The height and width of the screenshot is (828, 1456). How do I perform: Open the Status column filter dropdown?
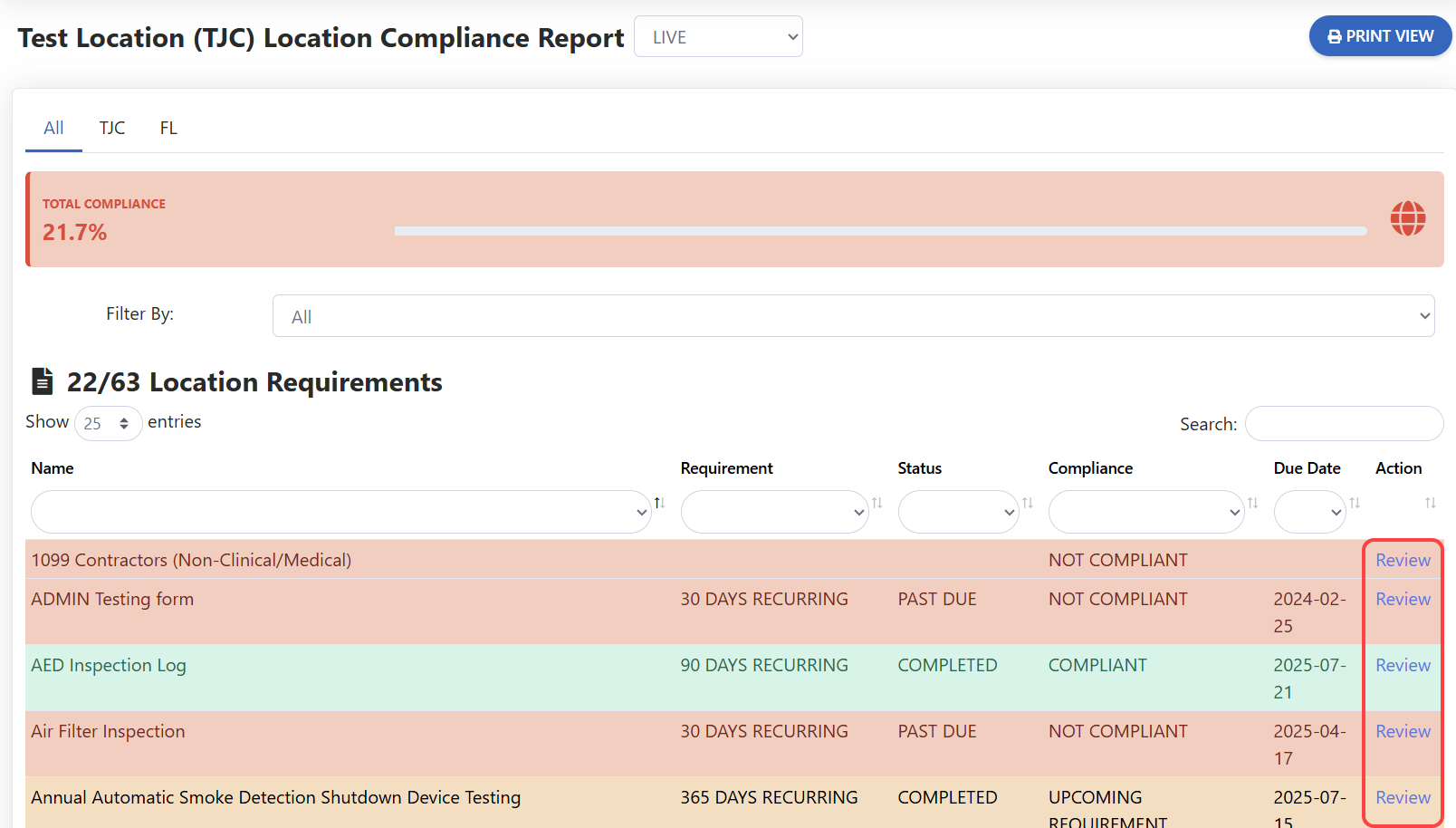click(958, 513)
